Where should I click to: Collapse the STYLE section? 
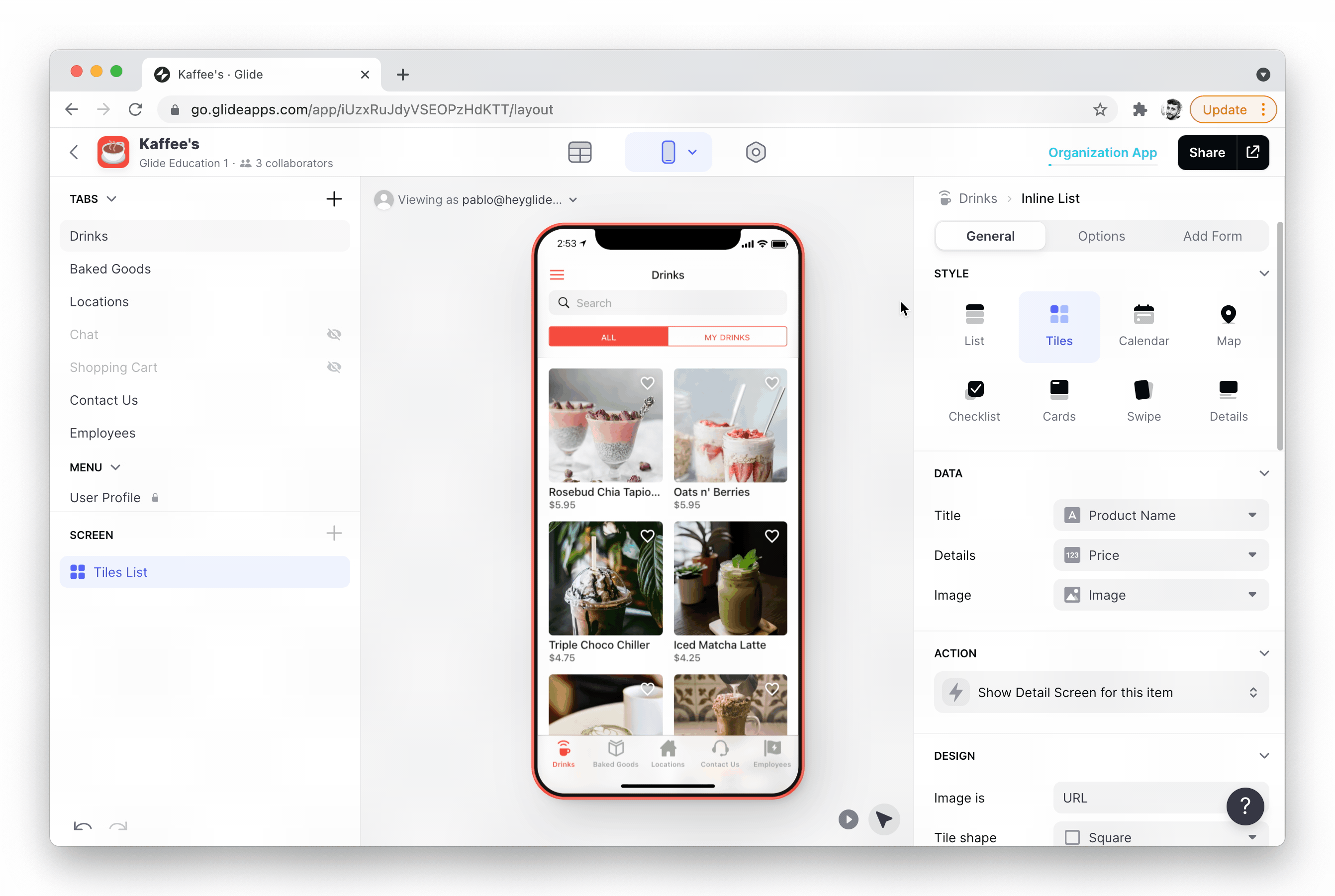1263,273
